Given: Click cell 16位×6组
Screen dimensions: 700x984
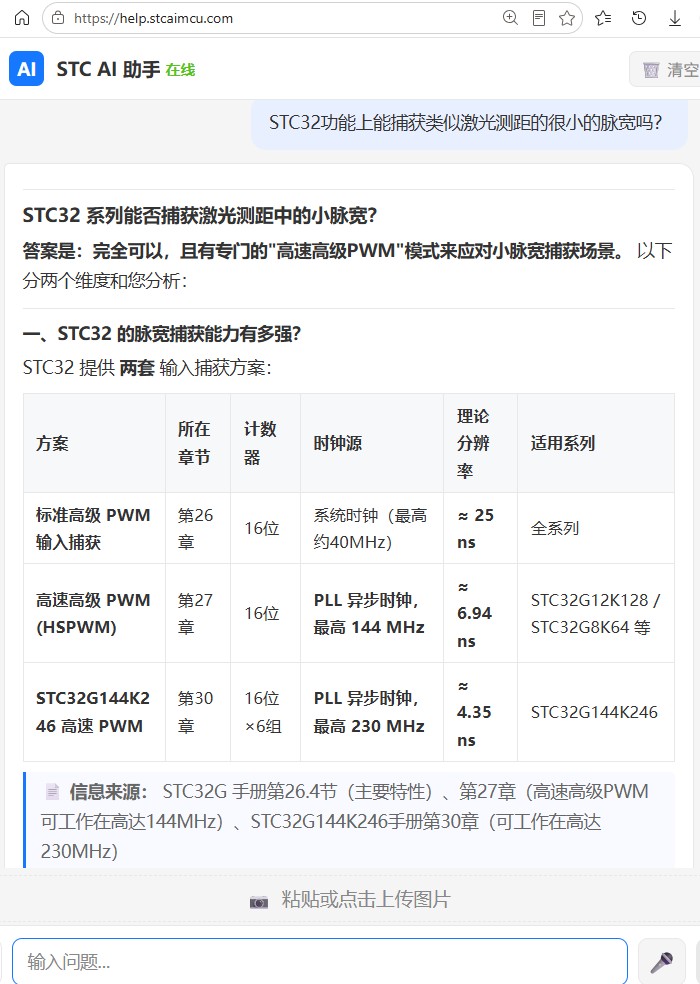Looking at the screenshot, I should coord(265,712).
